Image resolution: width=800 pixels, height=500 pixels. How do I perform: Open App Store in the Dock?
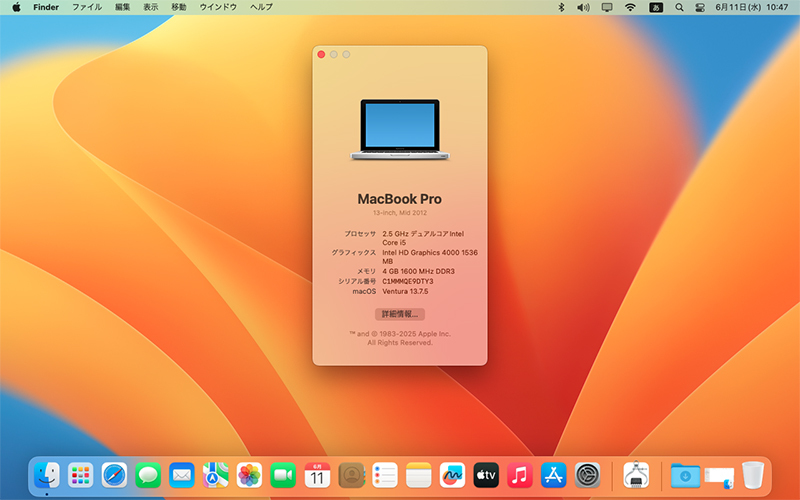point(554,476)
